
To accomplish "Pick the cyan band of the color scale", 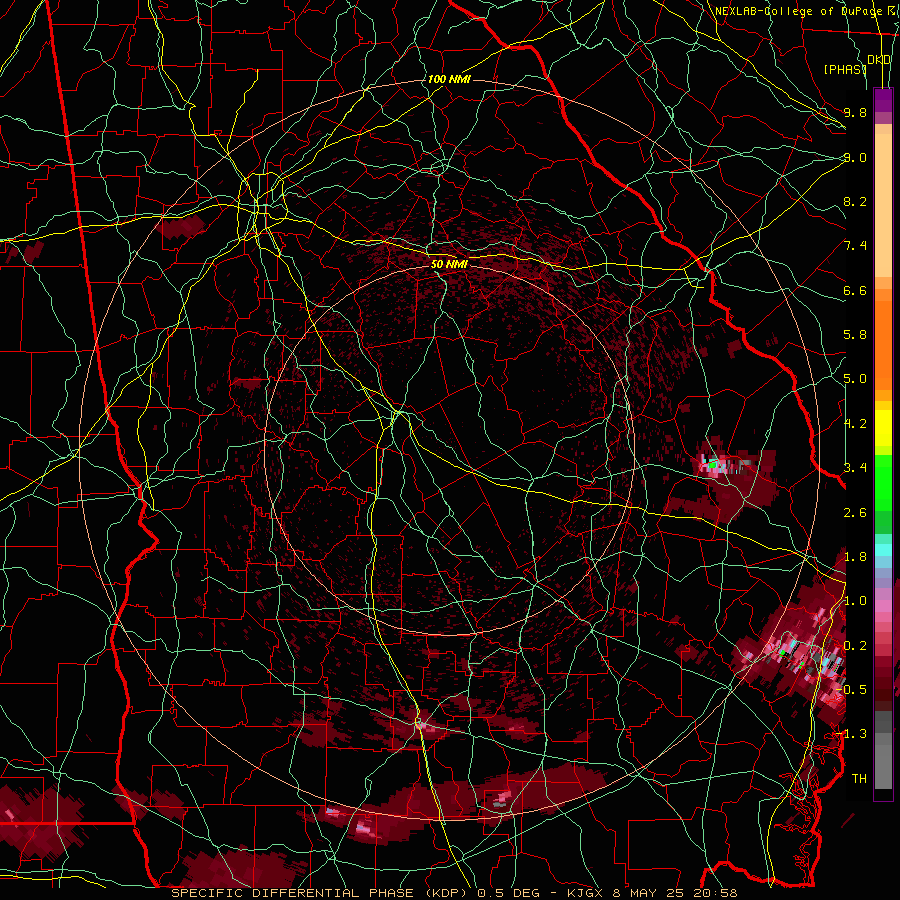I will click(883, 550).
